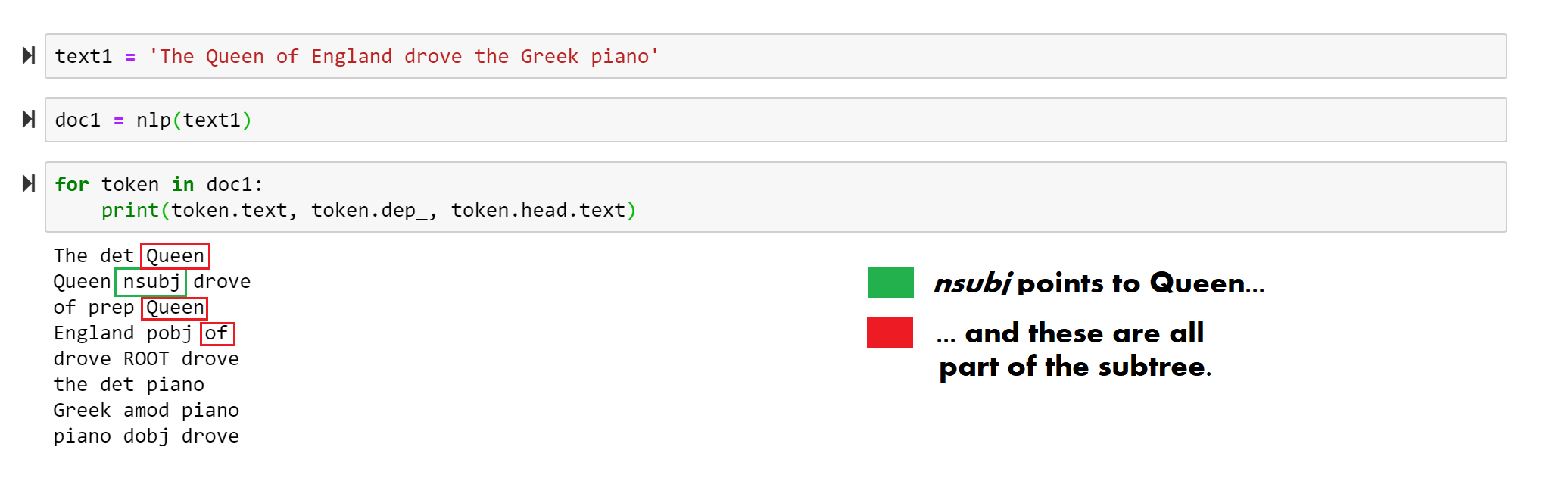
Task: Click red-boxed 'of' on the England line
Action: coord(217,333)
